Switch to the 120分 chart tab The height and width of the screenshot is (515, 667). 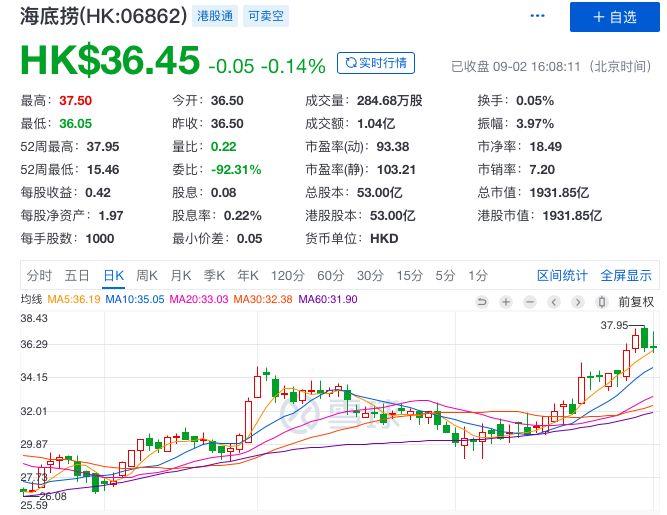pos(288,276)
